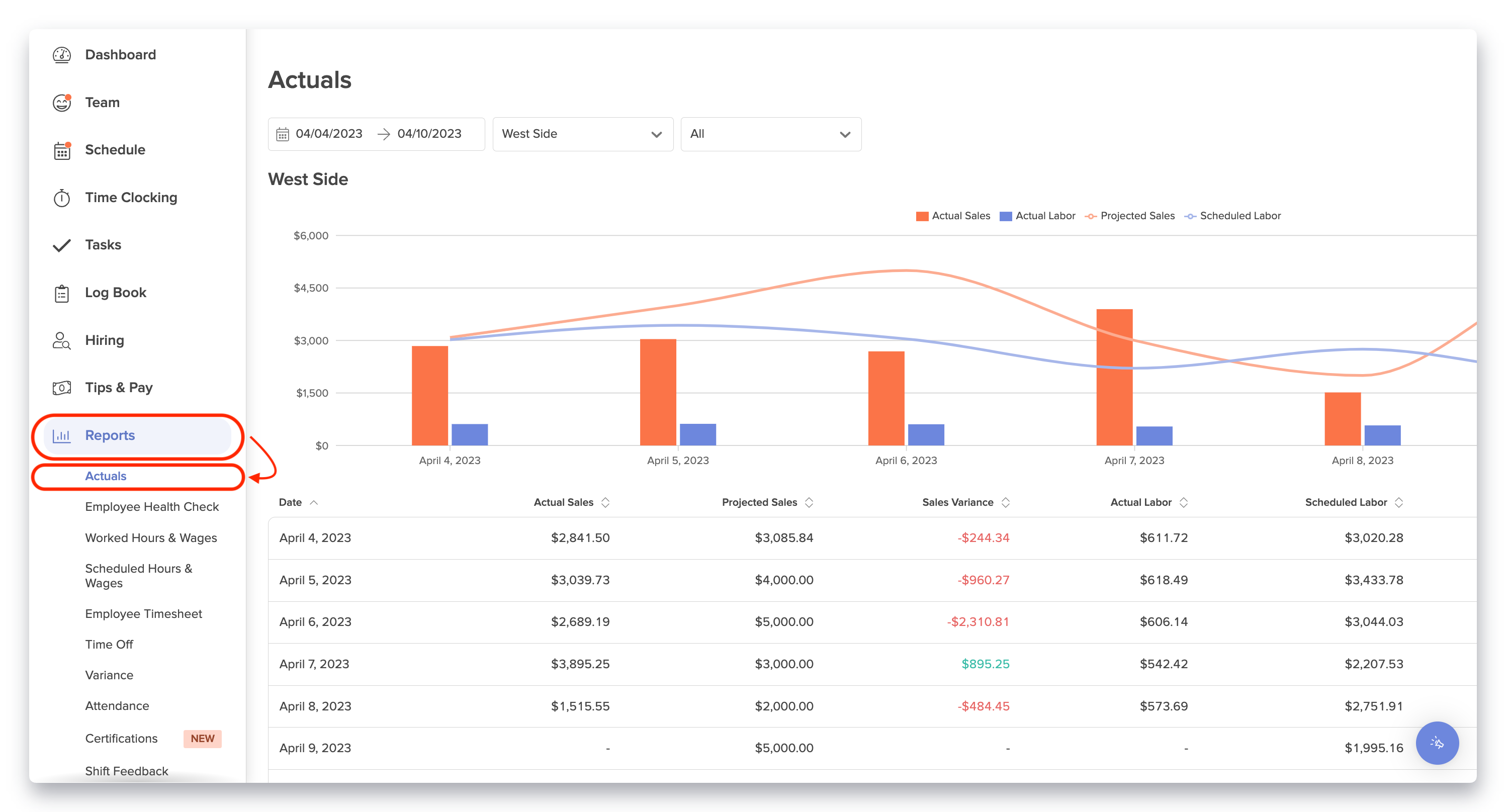The width and height of the screenshot is (1506, 812).
Task: Open the Tips & Pay money icon
Action: 61,388
